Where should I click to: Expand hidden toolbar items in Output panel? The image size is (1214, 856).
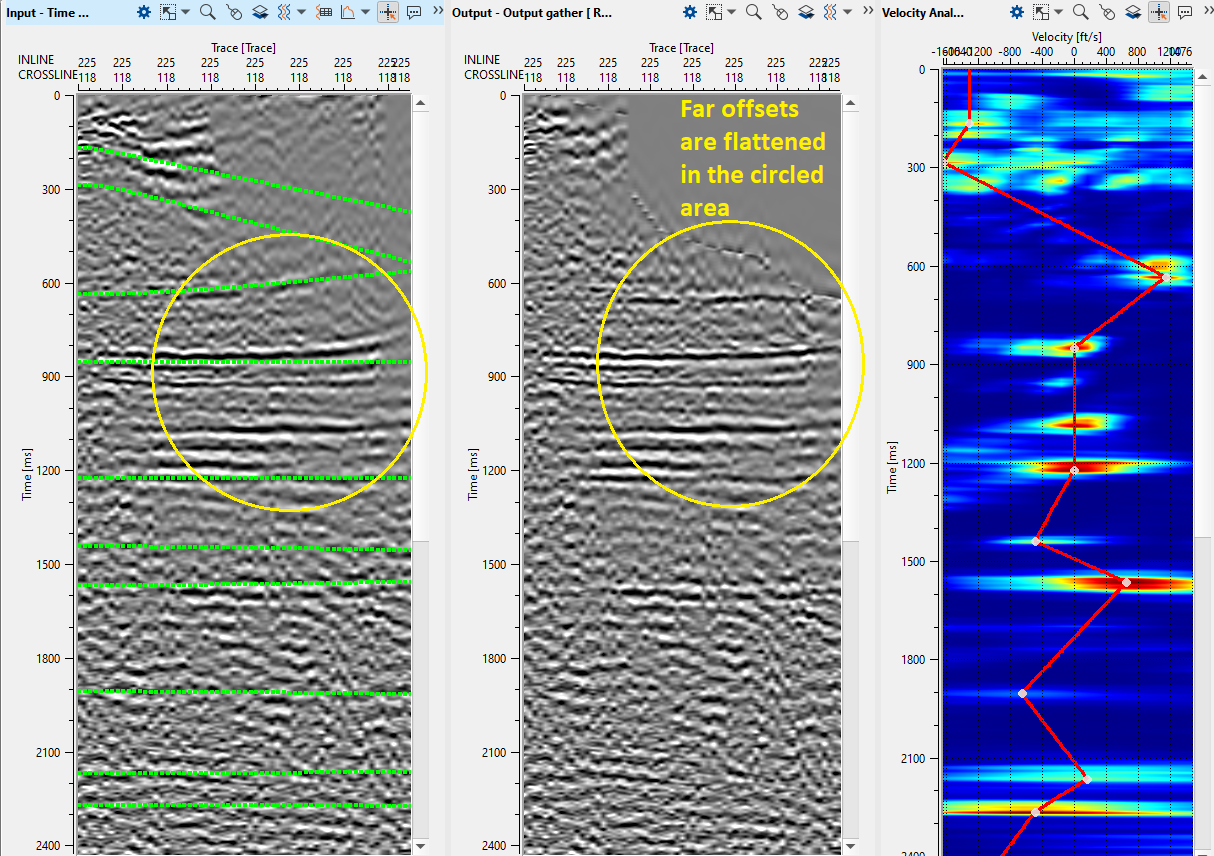(869, 12)
